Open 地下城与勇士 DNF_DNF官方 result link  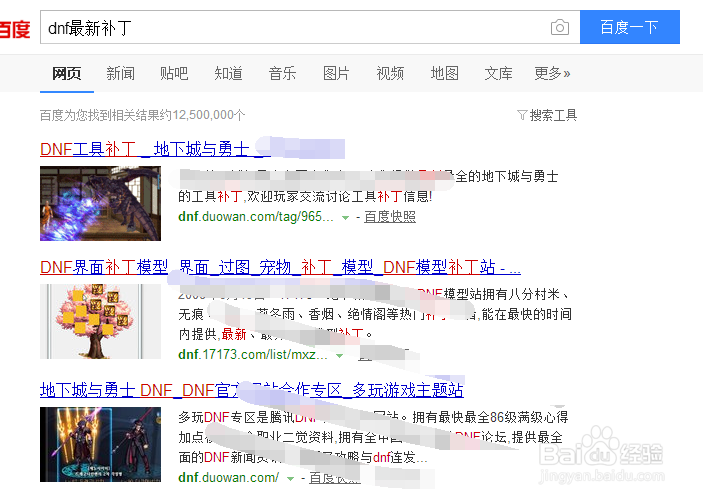pyautogui.click(x=252, y=390)
